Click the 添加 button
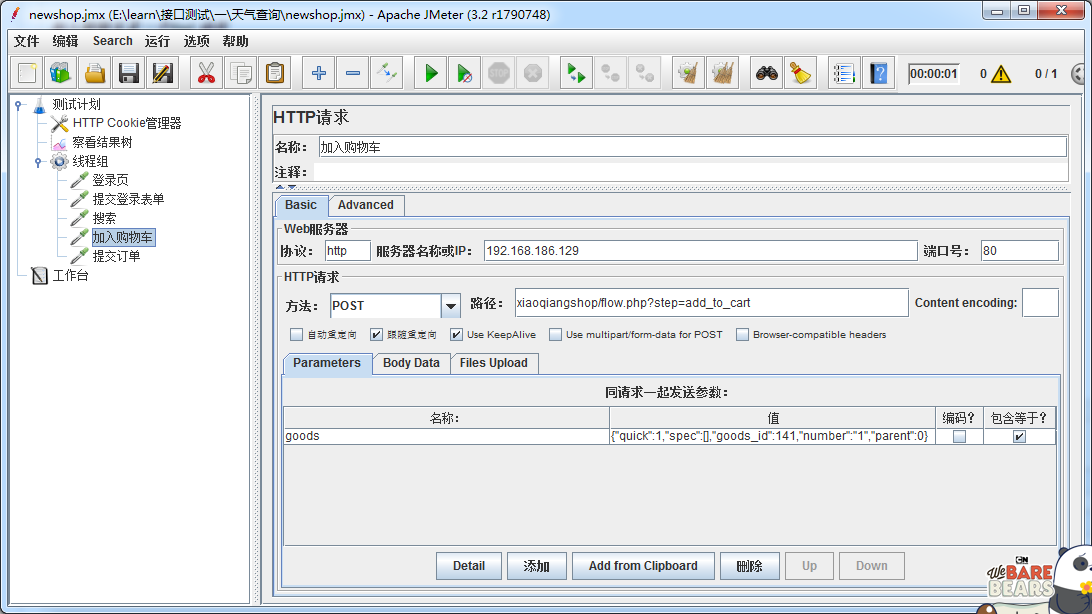The height and width of the screenshot is (614, 1092). coord(536,566)
